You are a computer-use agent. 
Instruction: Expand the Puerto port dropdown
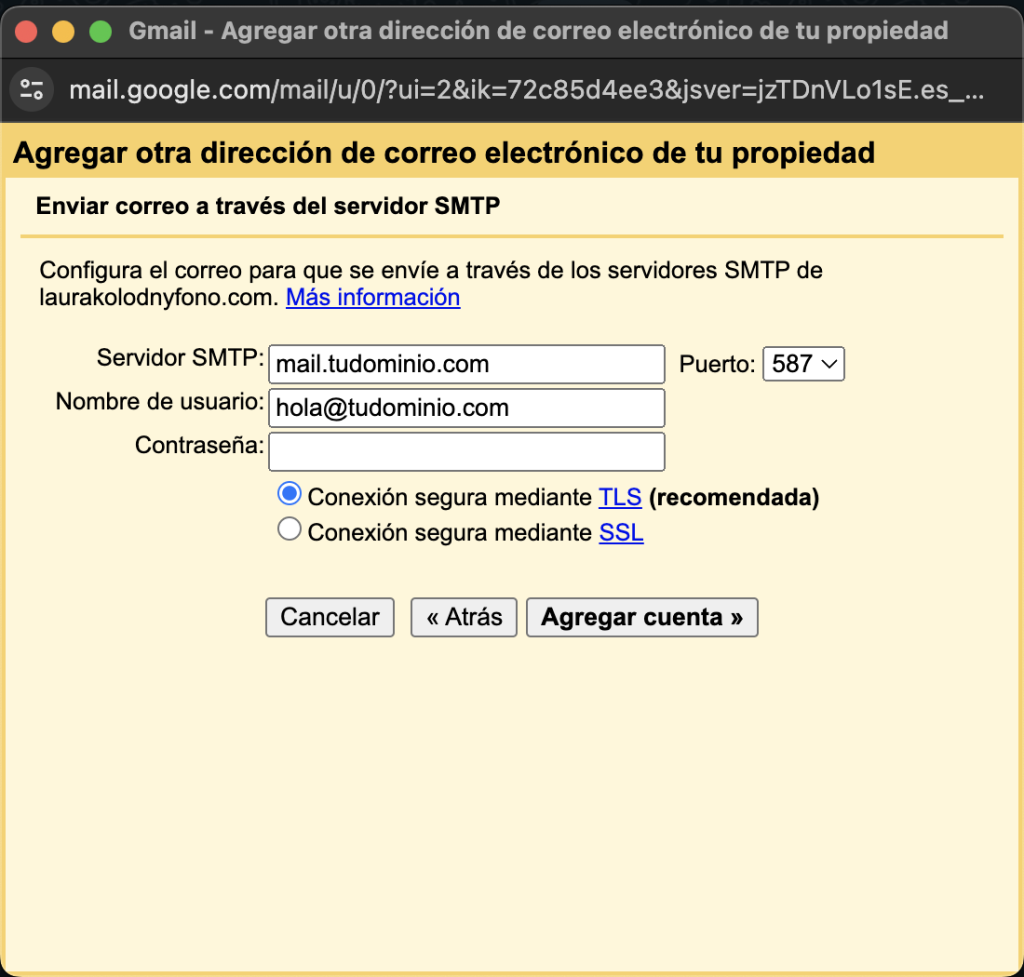803,364
